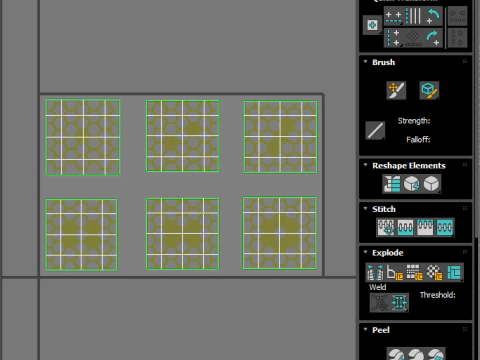
Task: Select the upper-middle UV cluster in the viewport
Action: tap(183, 136)
